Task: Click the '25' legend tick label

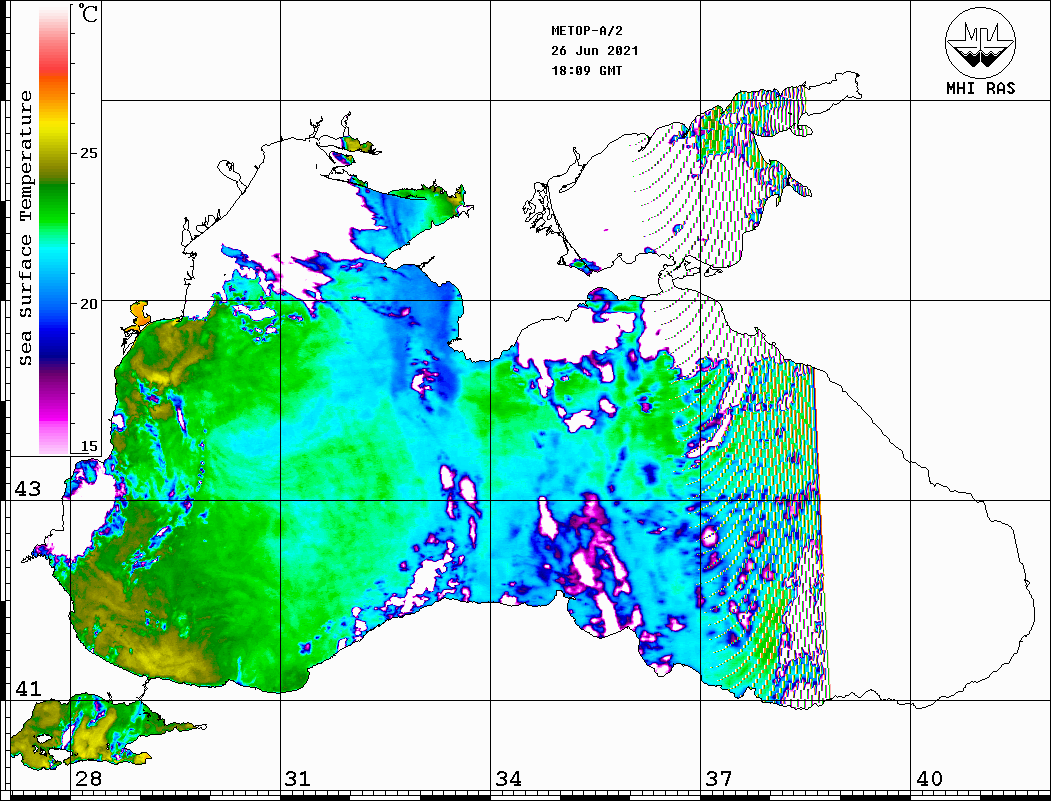Action: point(88,153)
